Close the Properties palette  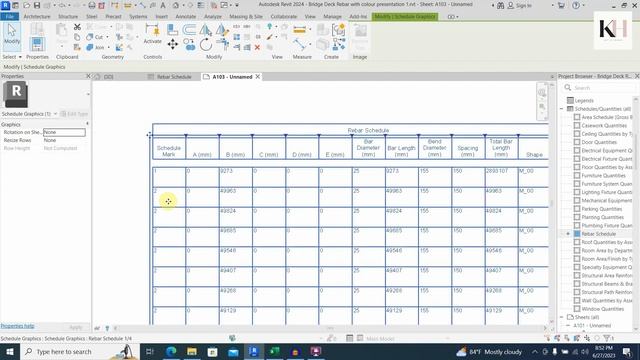88,76
